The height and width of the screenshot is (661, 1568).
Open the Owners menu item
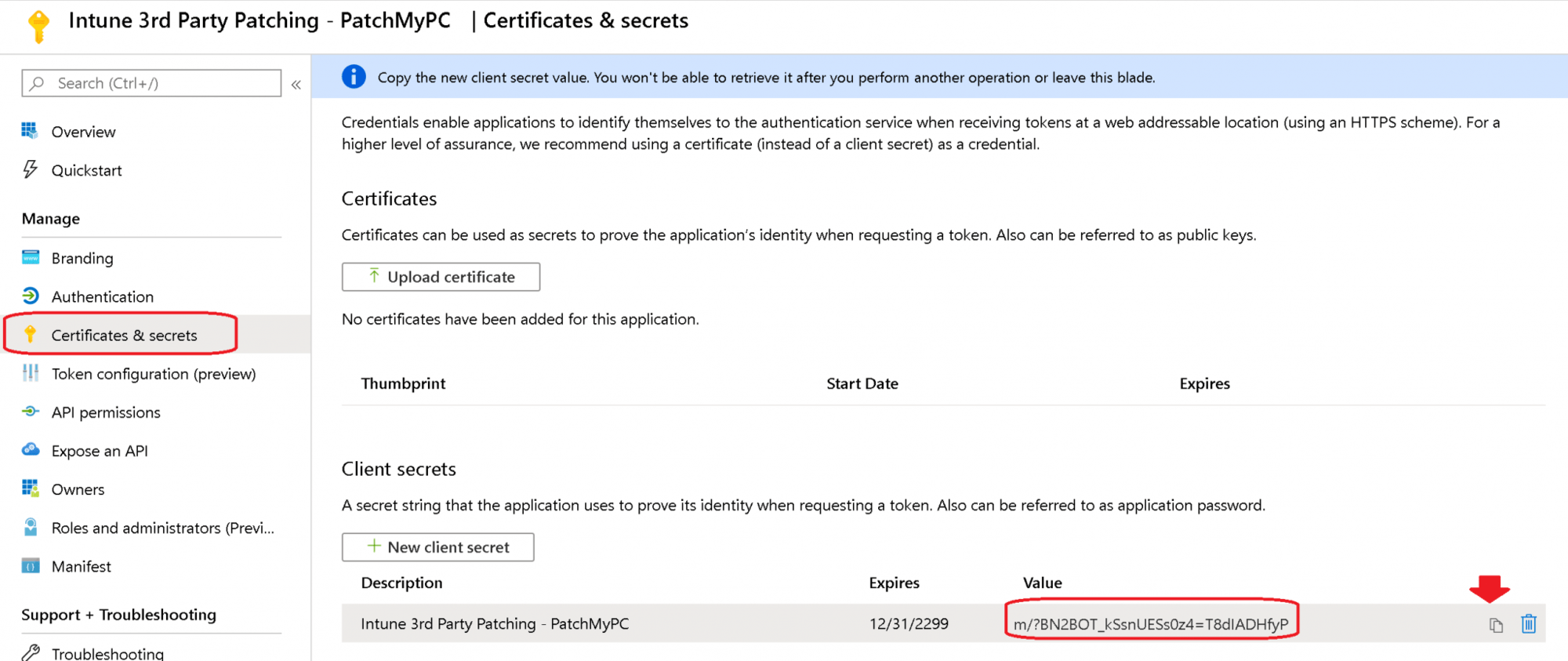click(x=78, y=489)
